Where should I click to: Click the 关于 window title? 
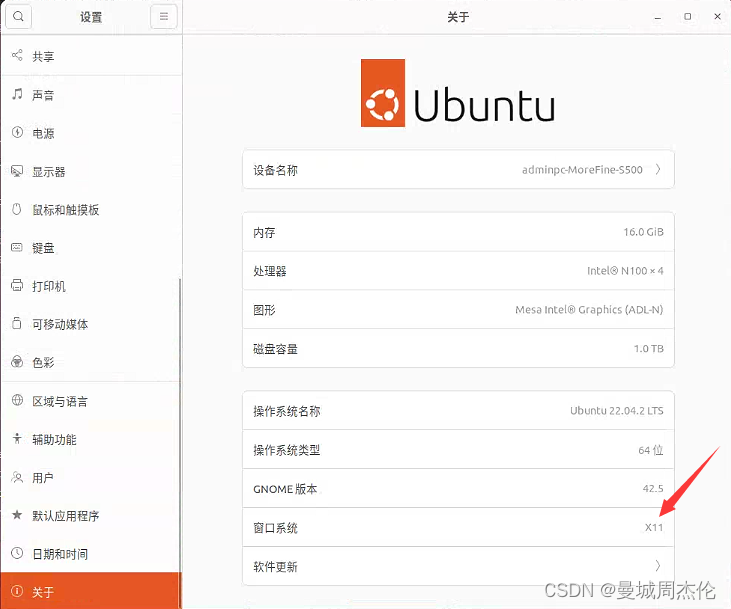click(x=458, y=17)
